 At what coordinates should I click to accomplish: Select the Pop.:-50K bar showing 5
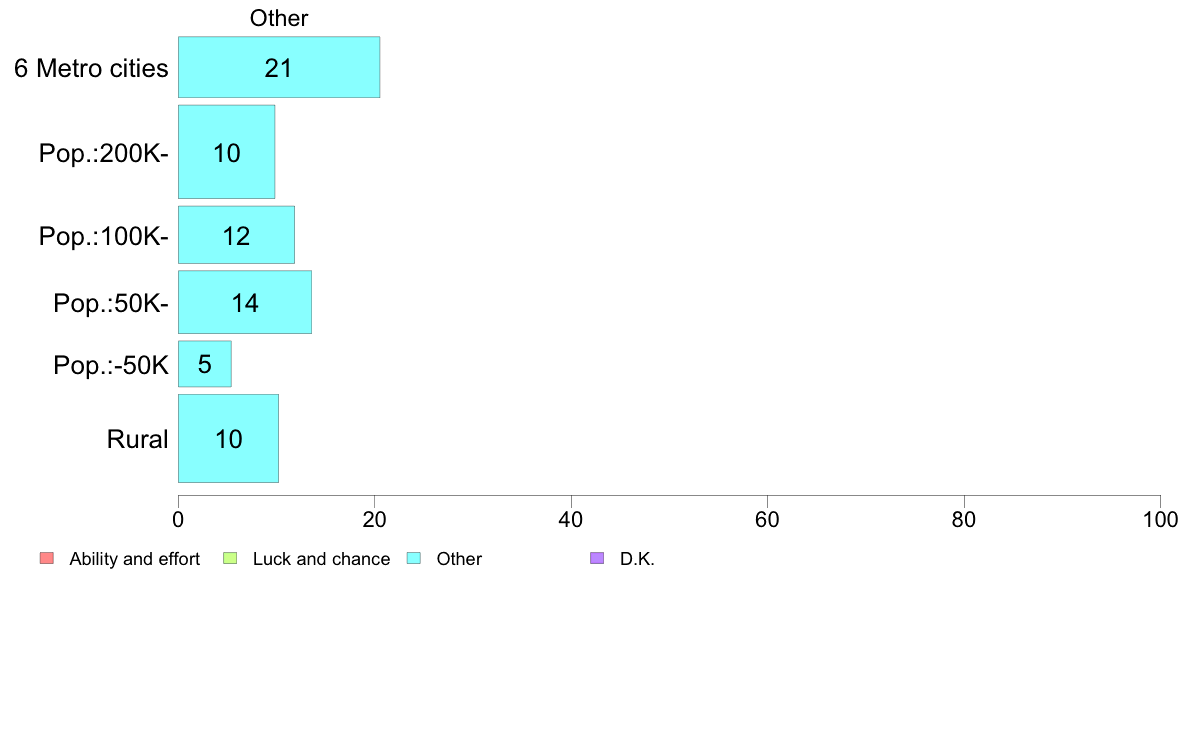click(x=205, y=364)
